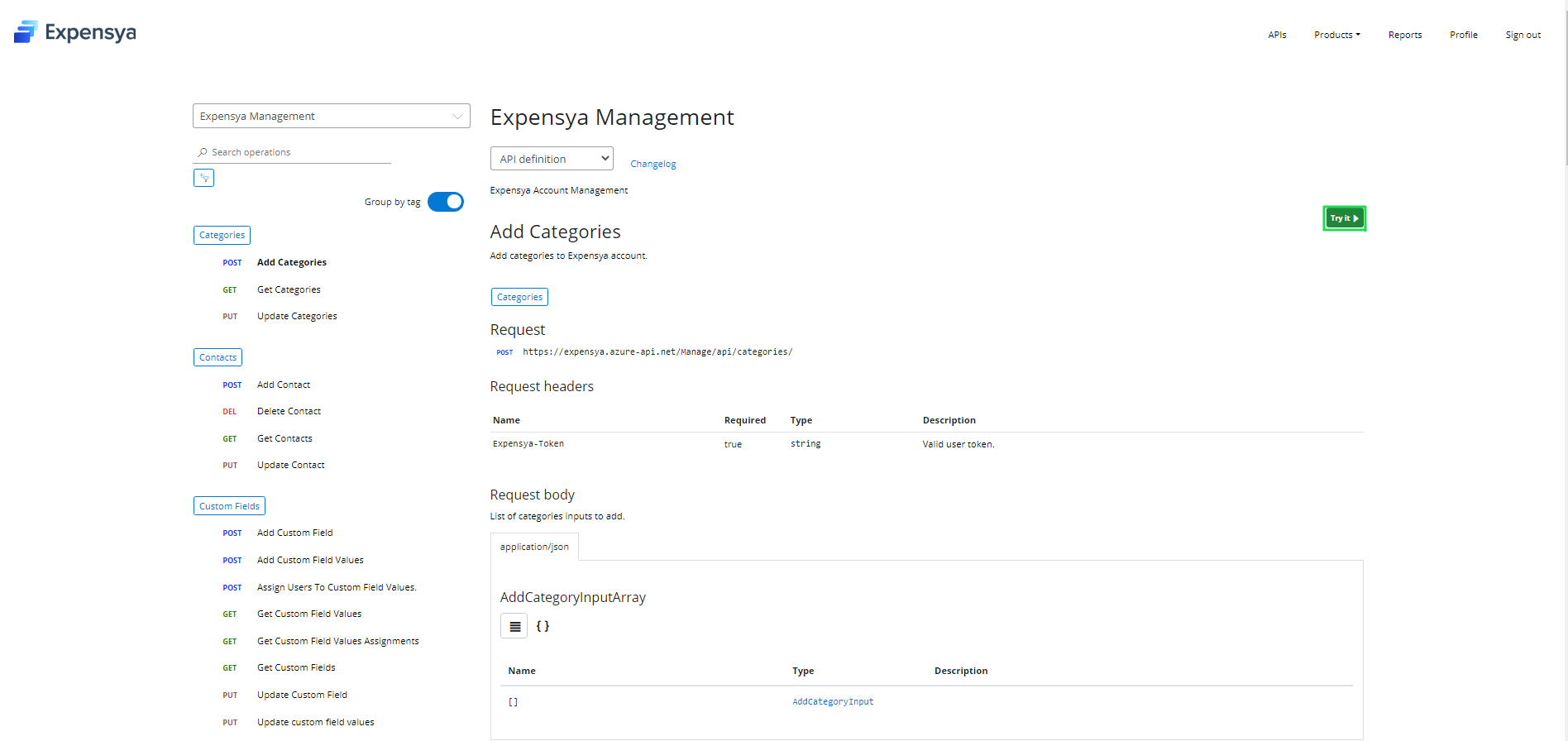The height and width of the screenshot is (741, 1568).
Task: Go to Profile
Action: click(x=1464, y=35)
